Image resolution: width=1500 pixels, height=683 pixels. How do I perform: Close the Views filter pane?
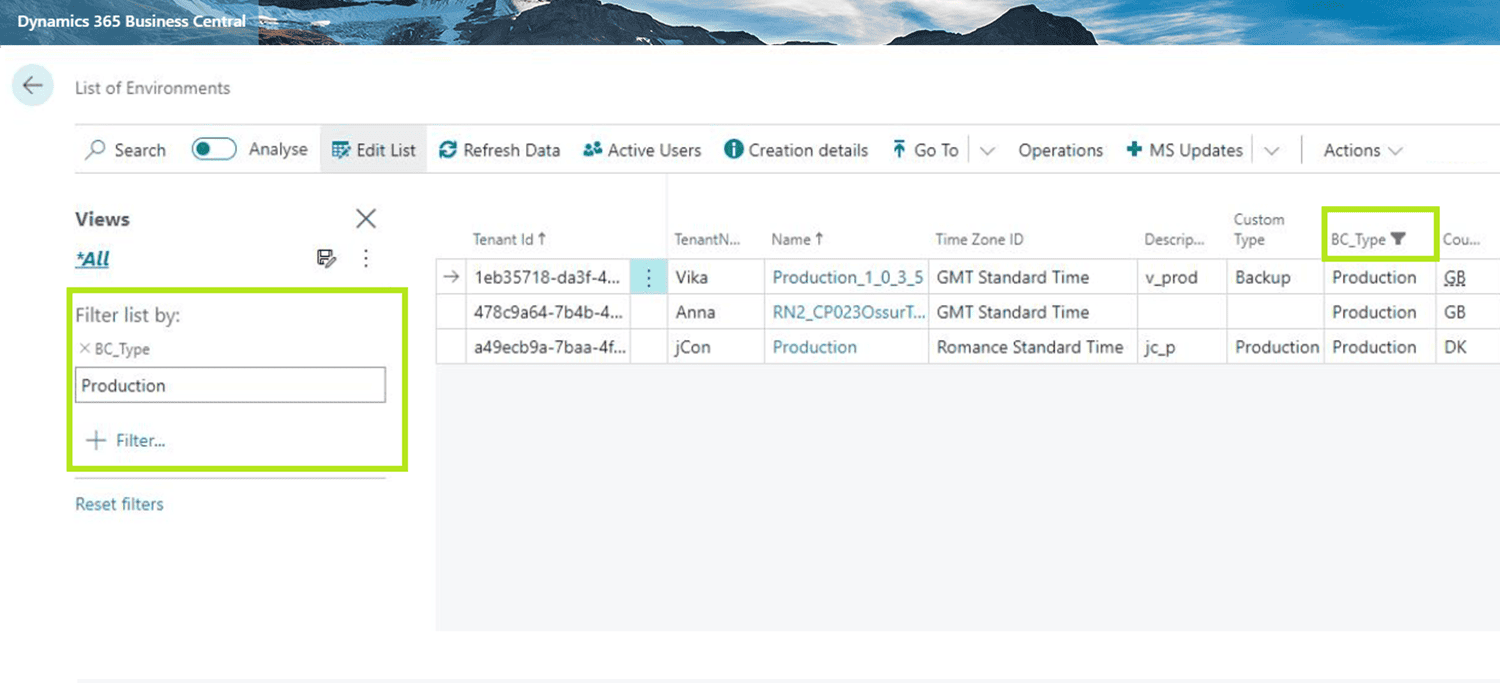pos(366,219)
